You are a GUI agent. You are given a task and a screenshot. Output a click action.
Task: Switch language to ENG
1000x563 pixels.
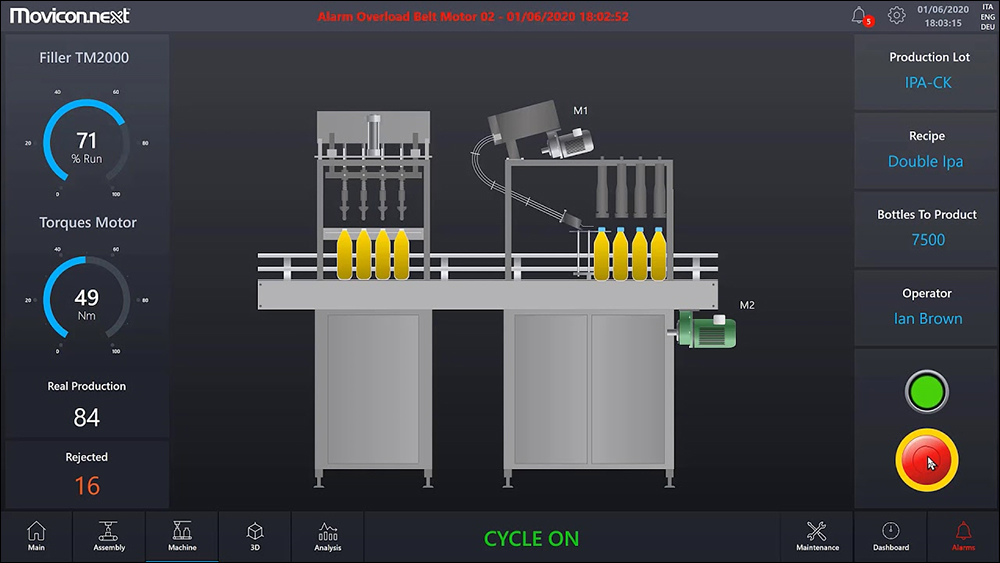pos(987,17)
